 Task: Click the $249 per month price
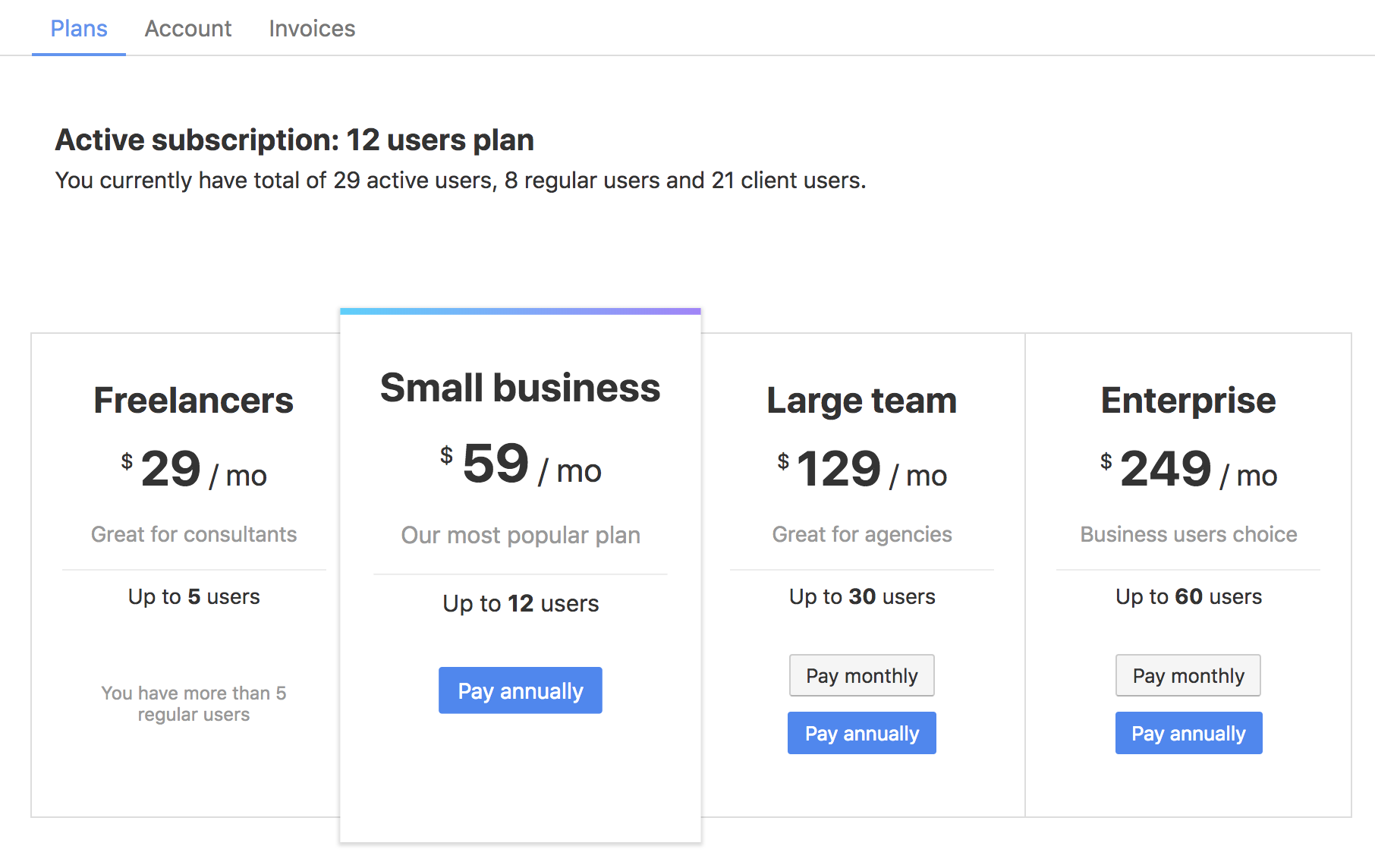[1188, 469]
